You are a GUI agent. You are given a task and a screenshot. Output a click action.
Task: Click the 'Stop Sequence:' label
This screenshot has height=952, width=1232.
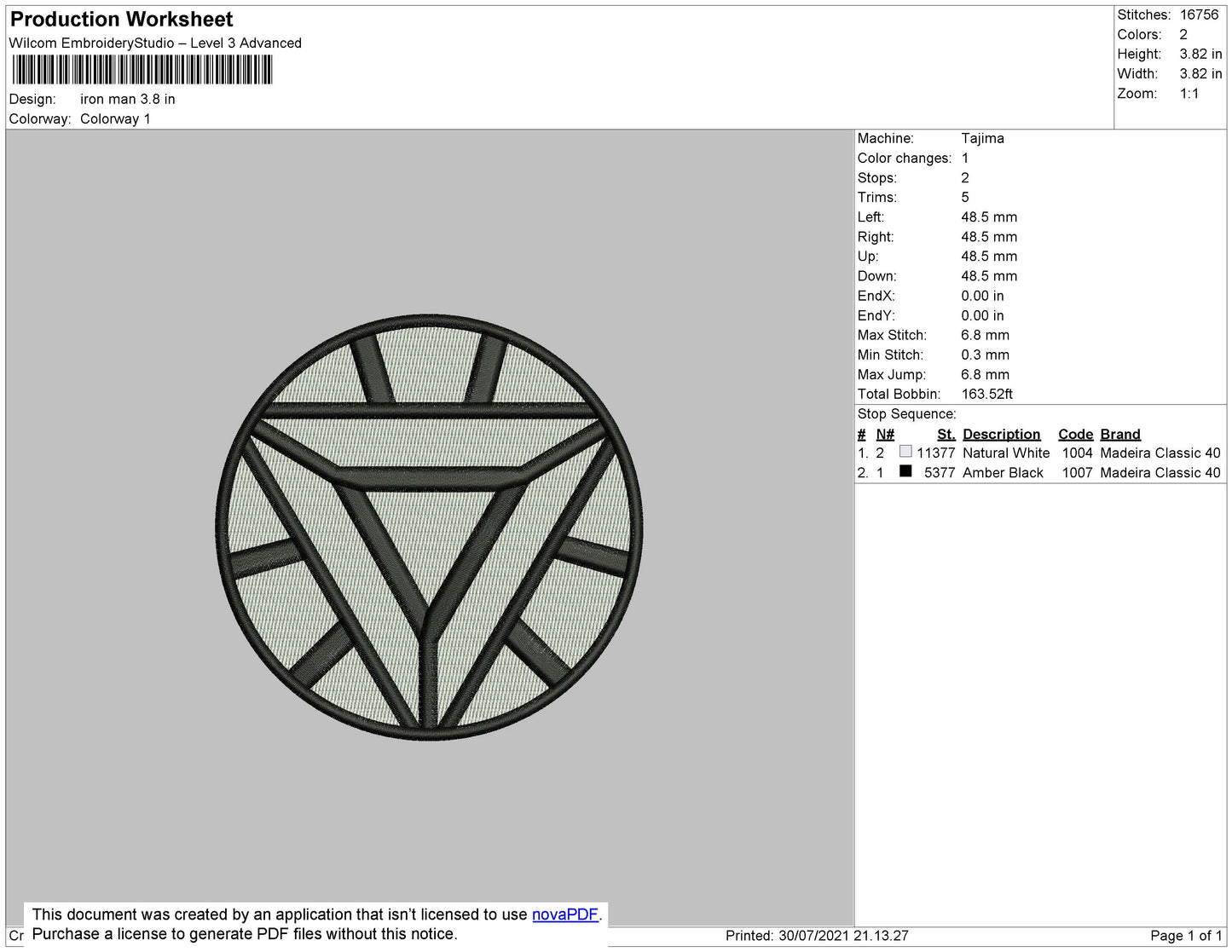[x=907, y=414]
